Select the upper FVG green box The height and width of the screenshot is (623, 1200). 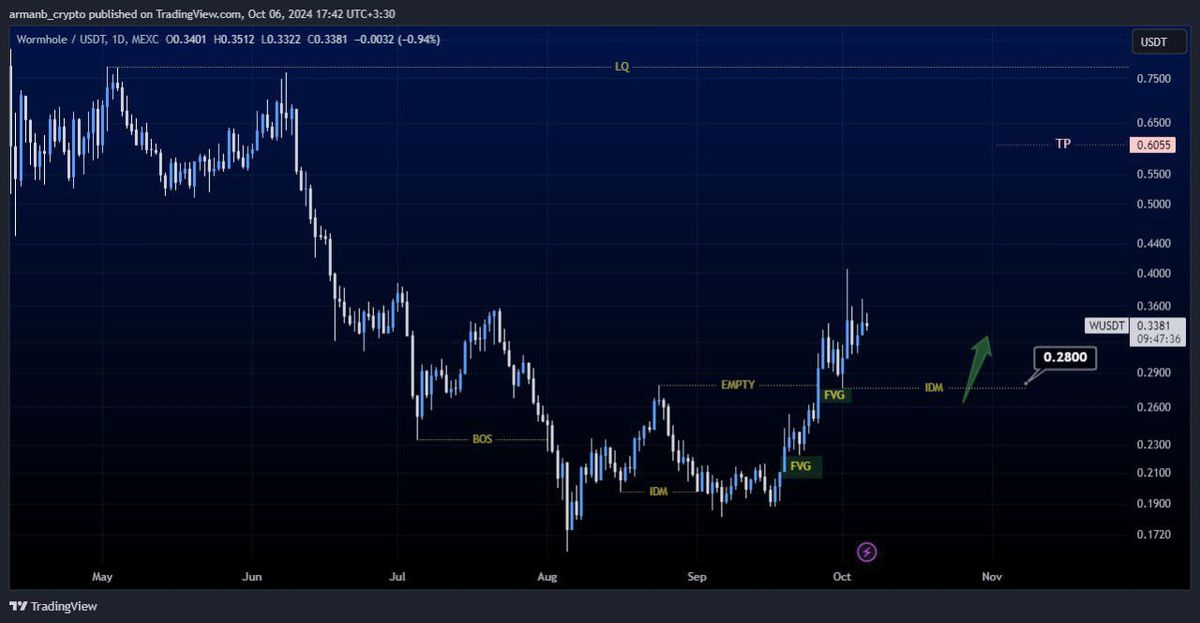pyautogui.click(x=834, y=395)
